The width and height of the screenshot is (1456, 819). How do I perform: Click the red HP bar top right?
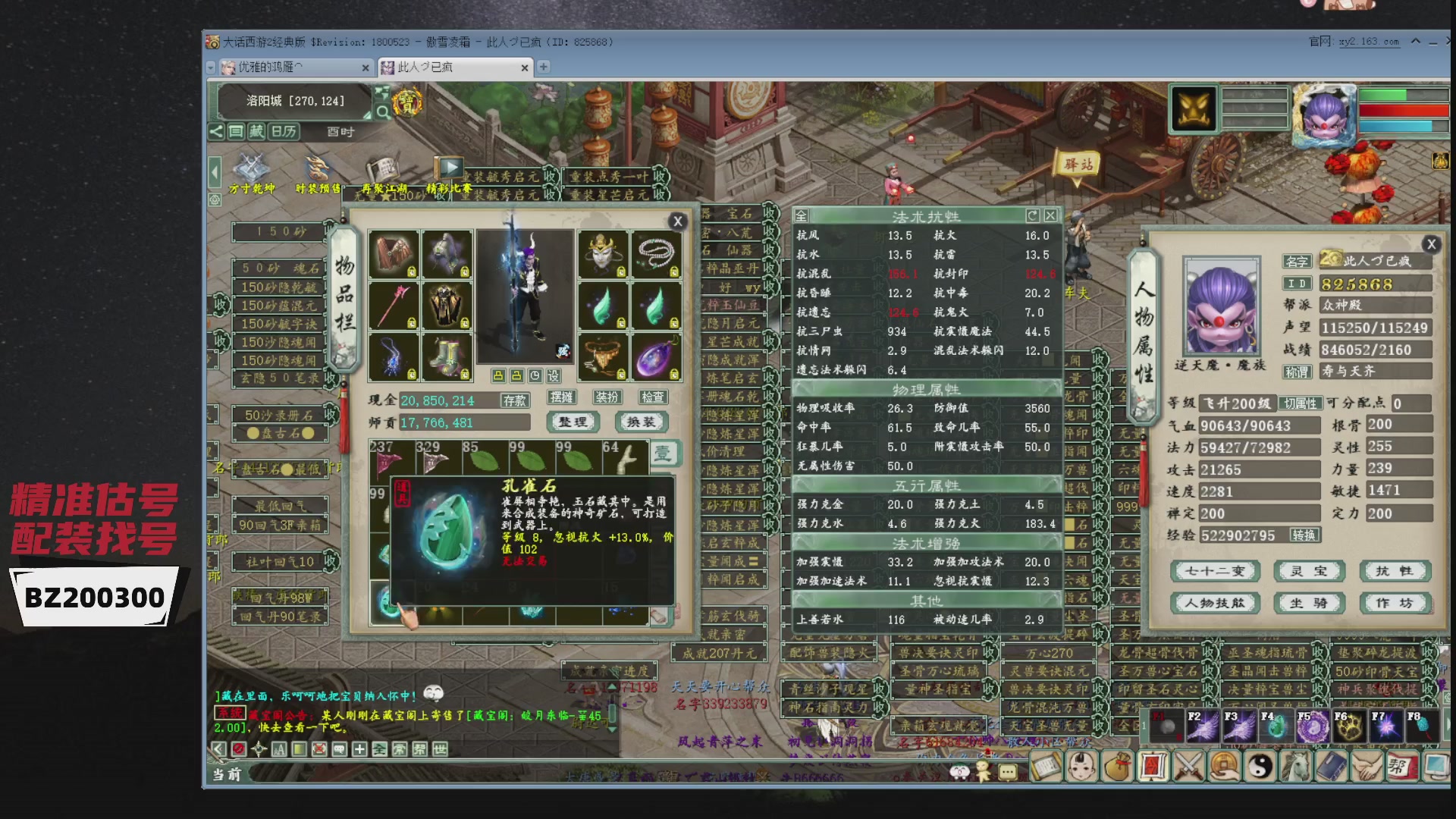pos(1403,111)
